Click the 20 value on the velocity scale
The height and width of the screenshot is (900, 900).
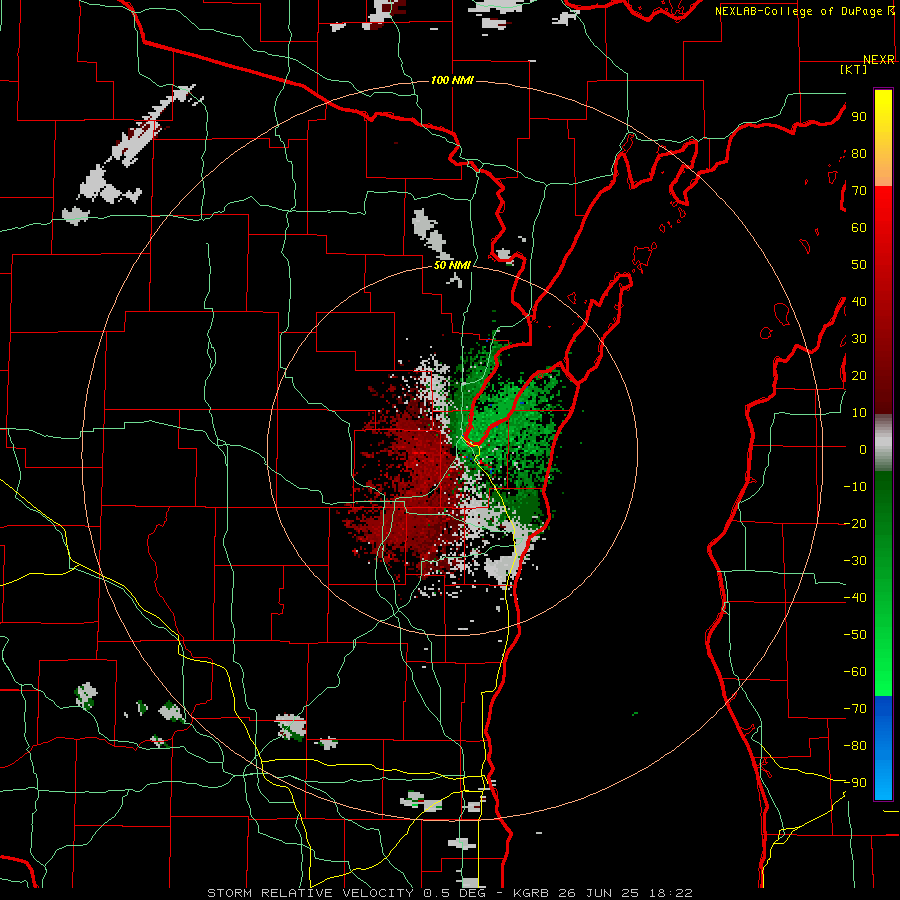click(859, 376)
